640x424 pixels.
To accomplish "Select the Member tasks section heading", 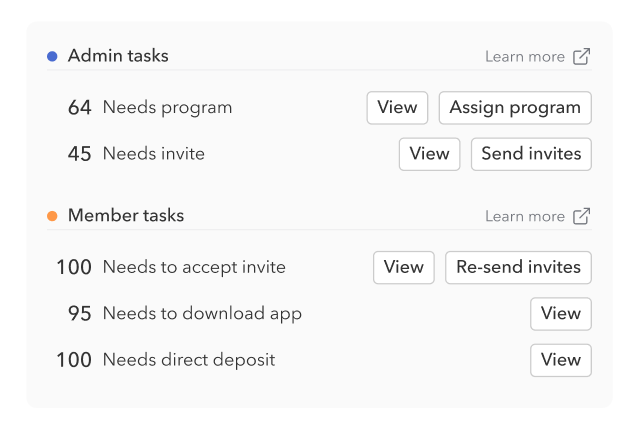I will click(x=126, y=215).
